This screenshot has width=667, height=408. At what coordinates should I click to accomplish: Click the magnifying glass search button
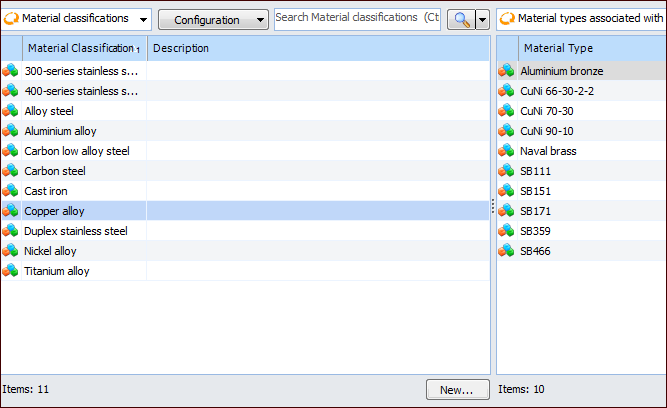[x=461, y=20]
